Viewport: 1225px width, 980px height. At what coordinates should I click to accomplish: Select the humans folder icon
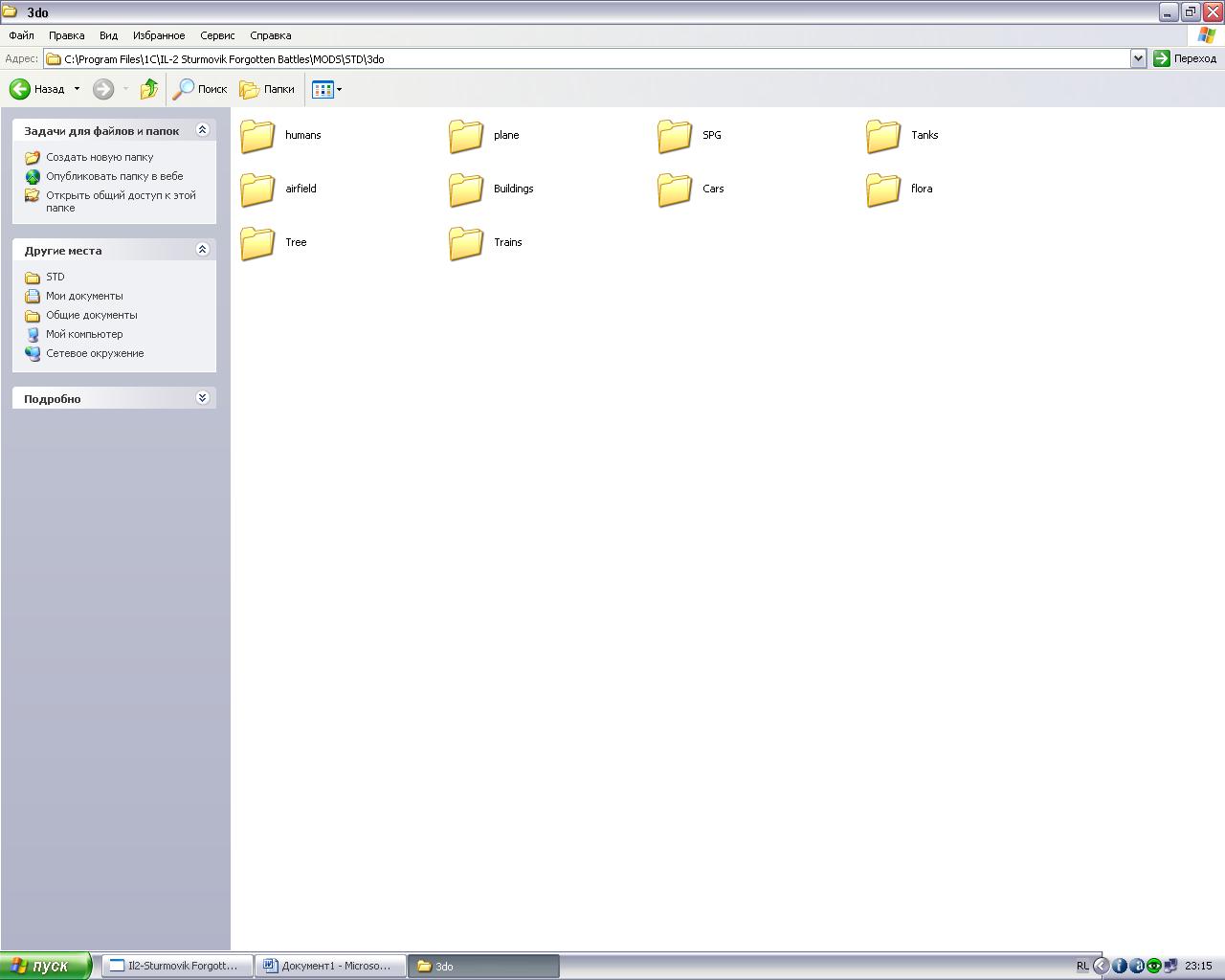[x=257, y=136]
